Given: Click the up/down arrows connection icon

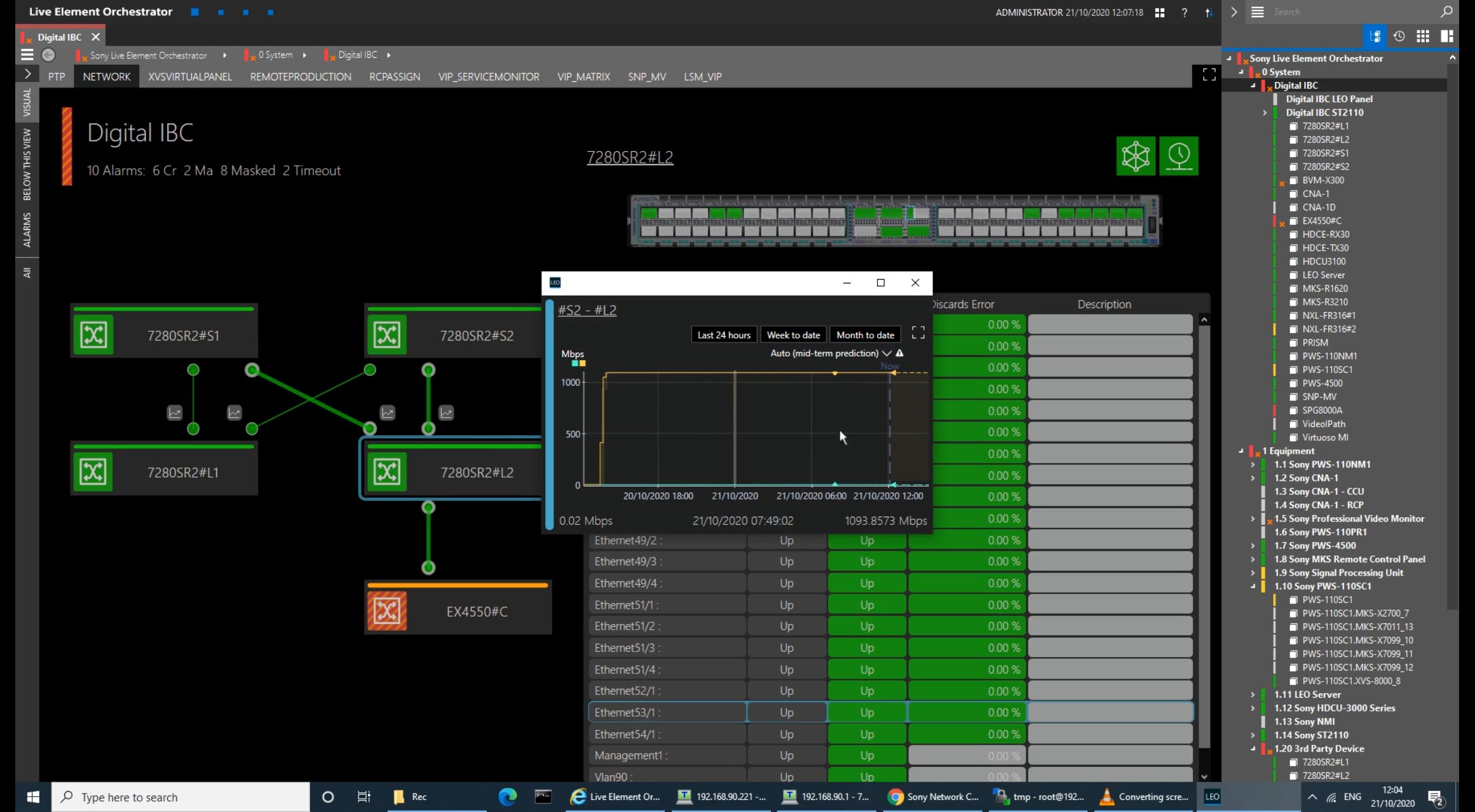Looking at the screenshot, I should pos(1209,12).
